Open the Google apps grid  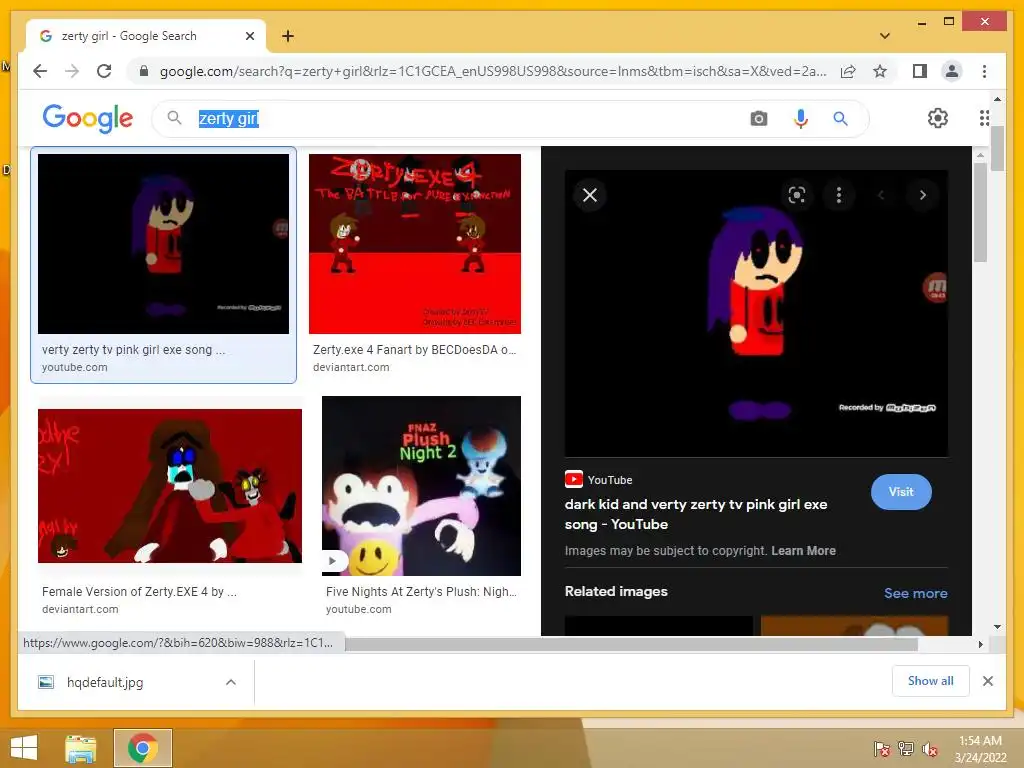(984, 118)
